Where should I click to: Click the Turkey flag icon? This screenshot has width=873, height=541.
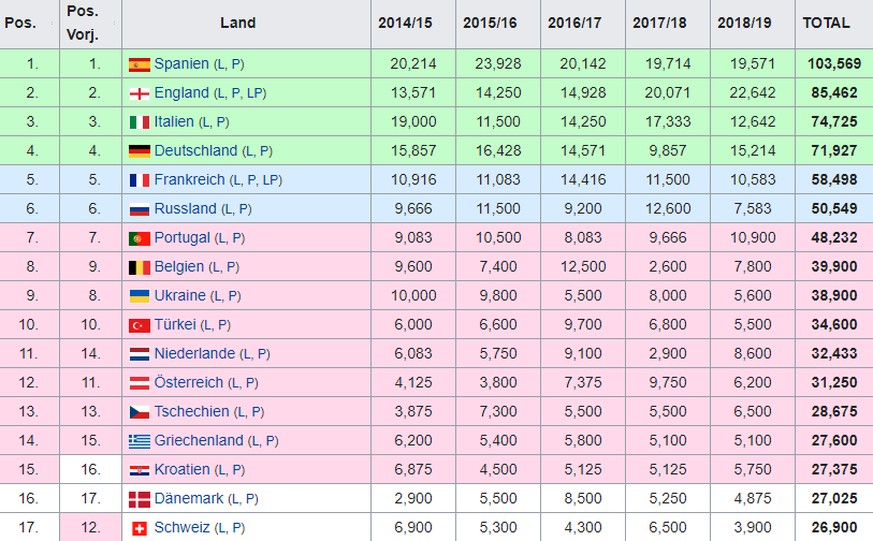[x=139, y=325]
